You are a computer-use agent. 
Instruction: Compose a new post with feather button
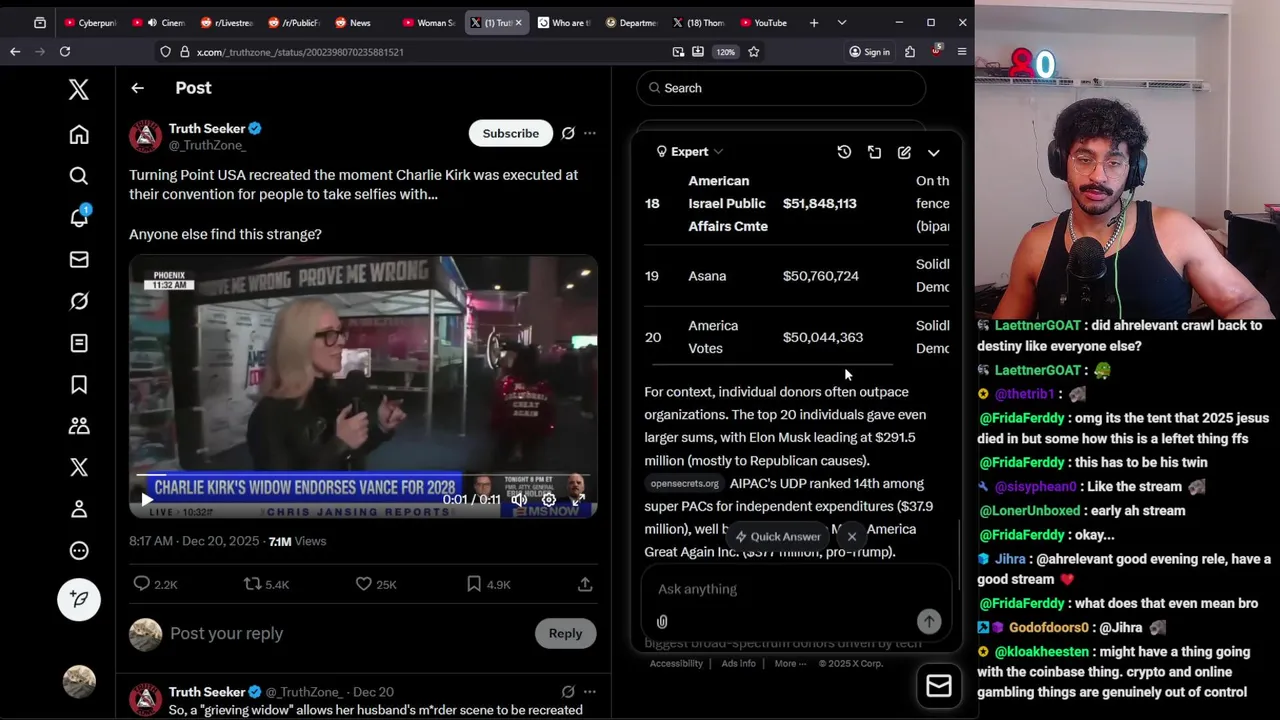[79, 599]
